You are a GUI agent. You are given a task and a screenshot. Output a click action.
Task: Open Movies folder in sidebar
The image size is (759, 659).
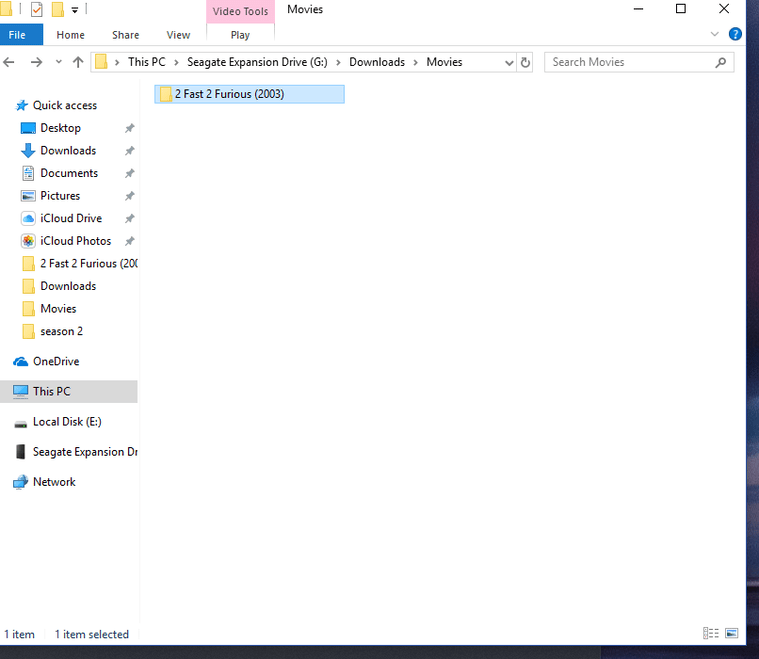pos(58,308)
